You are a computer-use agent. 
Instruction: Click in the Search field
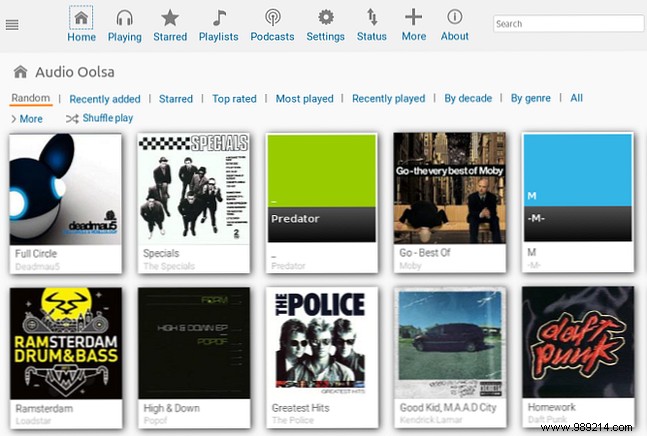pyautogui.click(x=568, y=24)
